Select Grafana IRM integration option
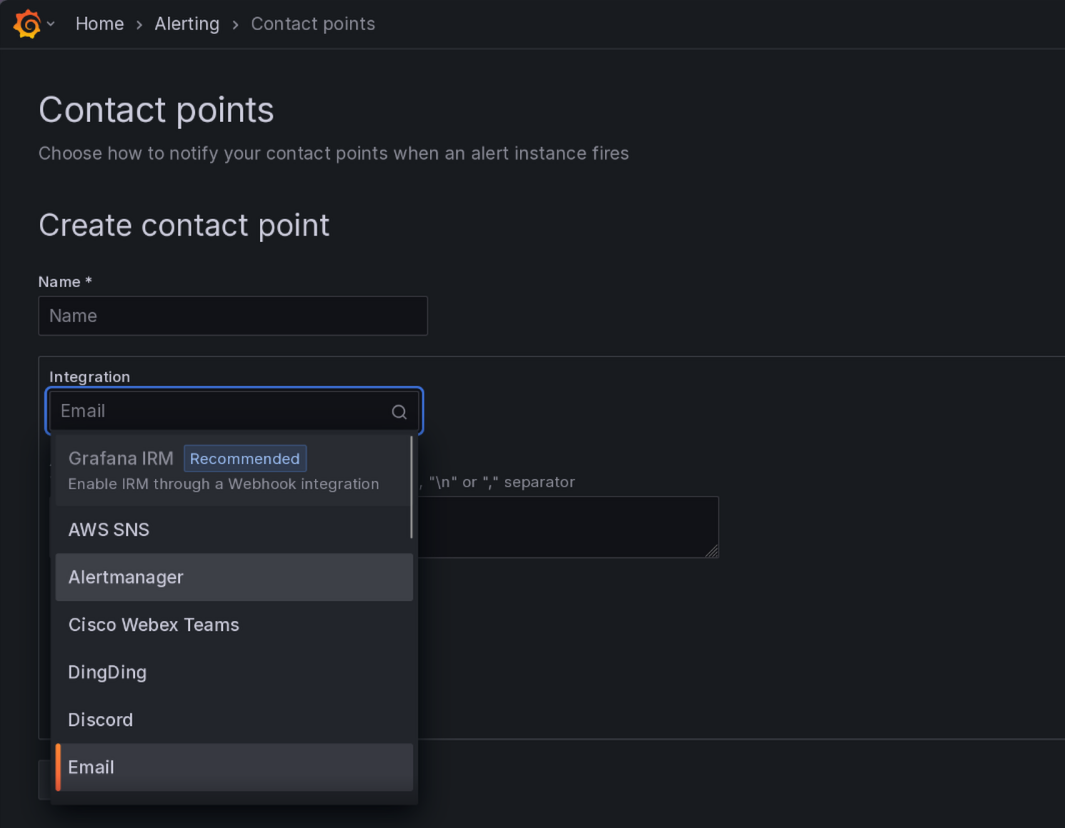The width and height of the screenshot is (1065, 828). click(233, 471)
